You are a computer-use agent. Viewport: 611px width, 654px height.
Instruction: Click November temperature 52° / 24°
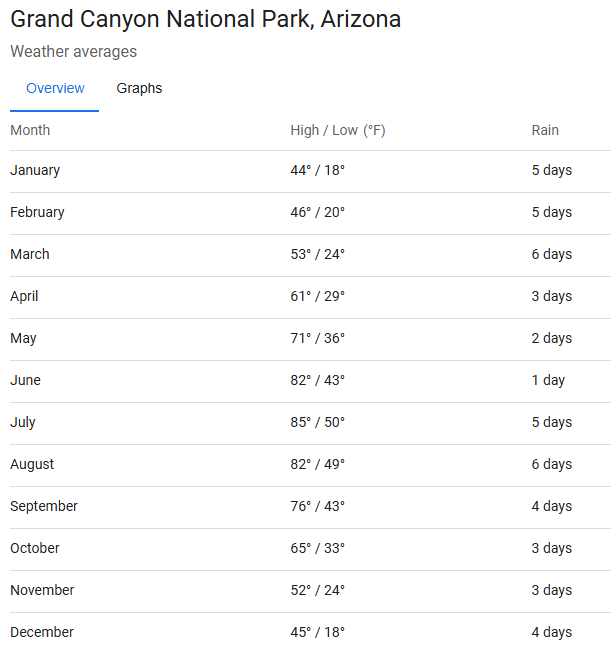pos(317,590)
